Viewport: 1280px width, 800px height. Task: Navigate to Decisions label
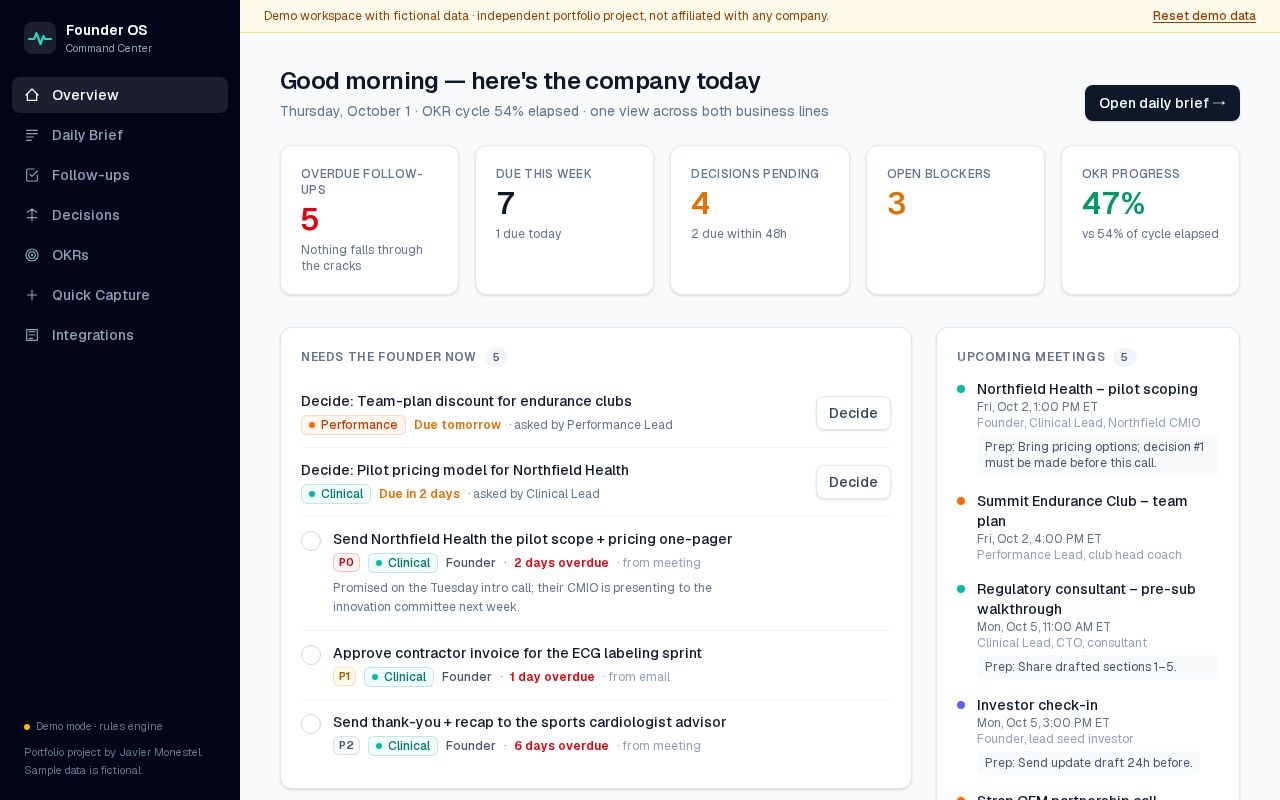(86, 215)
